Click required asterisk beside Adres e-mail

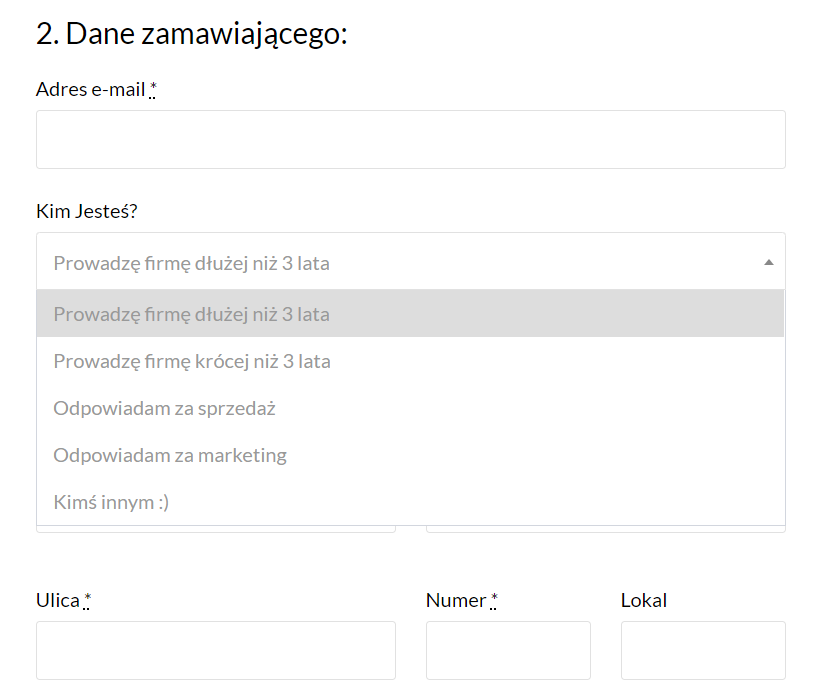tap(154, 90)
